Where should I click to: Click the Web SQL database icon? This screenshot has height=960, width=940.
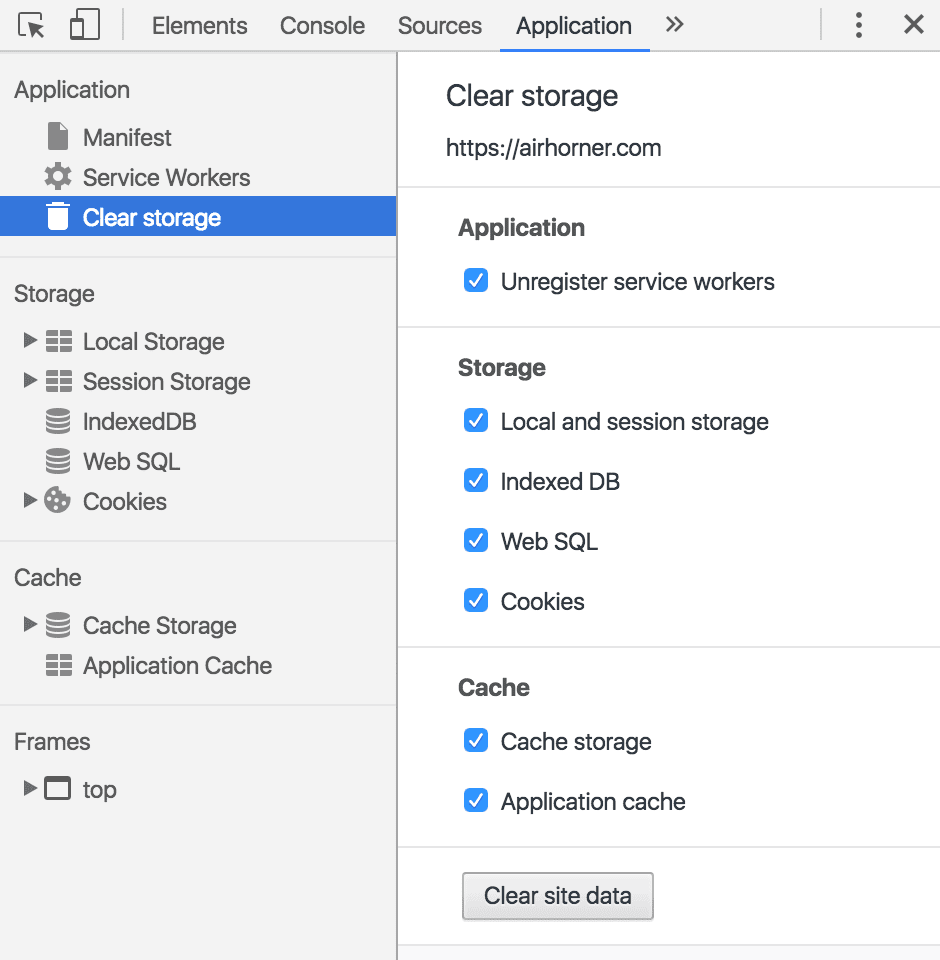click(58, 462)
